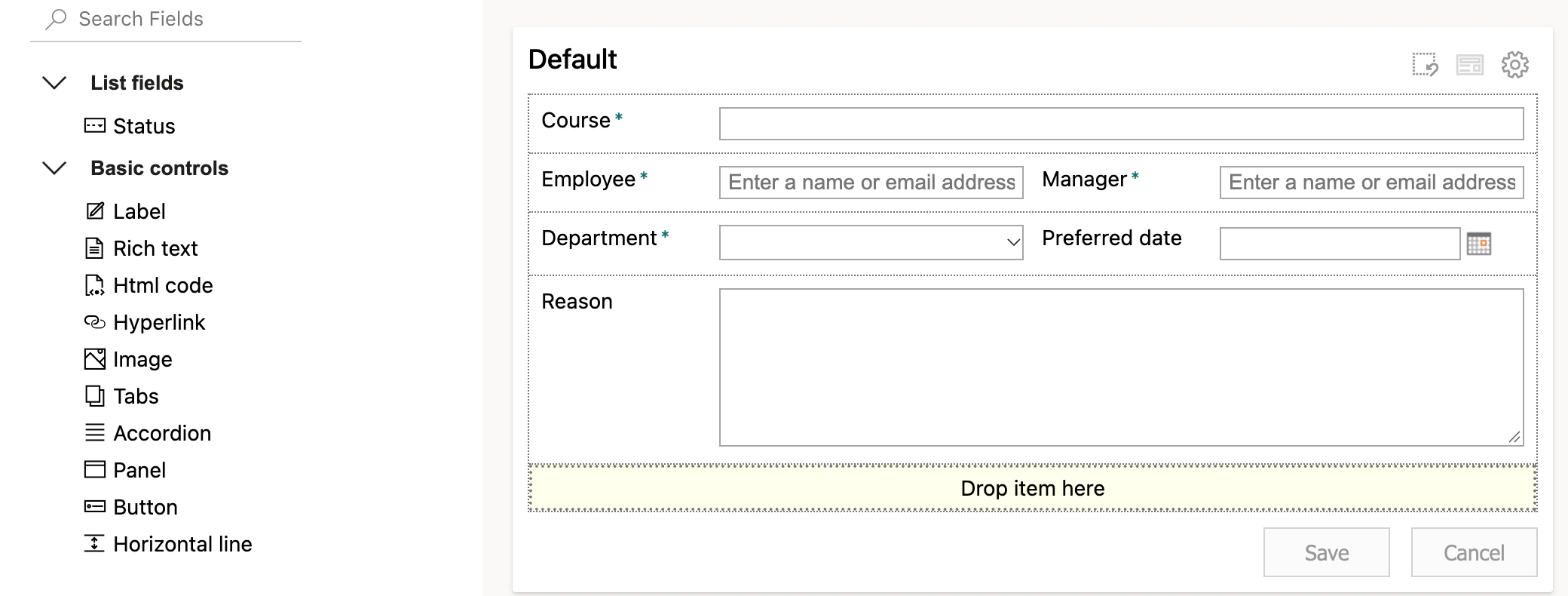Click the 'Manager' field label
This screenshot has height=596, width=1568.
pyautogui.click(x=1084, y=180)
